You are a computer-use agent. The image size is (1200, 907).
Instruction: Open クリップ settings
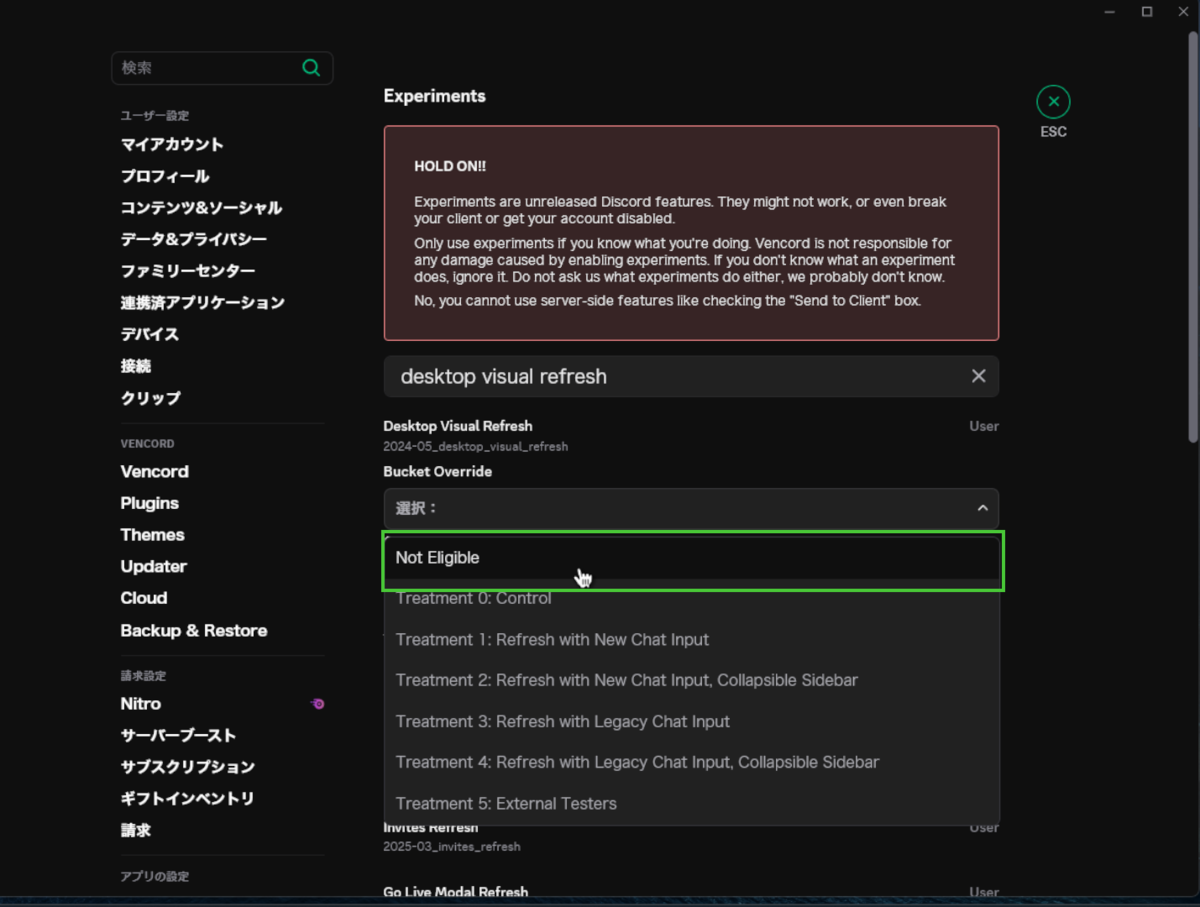[151, 398]
